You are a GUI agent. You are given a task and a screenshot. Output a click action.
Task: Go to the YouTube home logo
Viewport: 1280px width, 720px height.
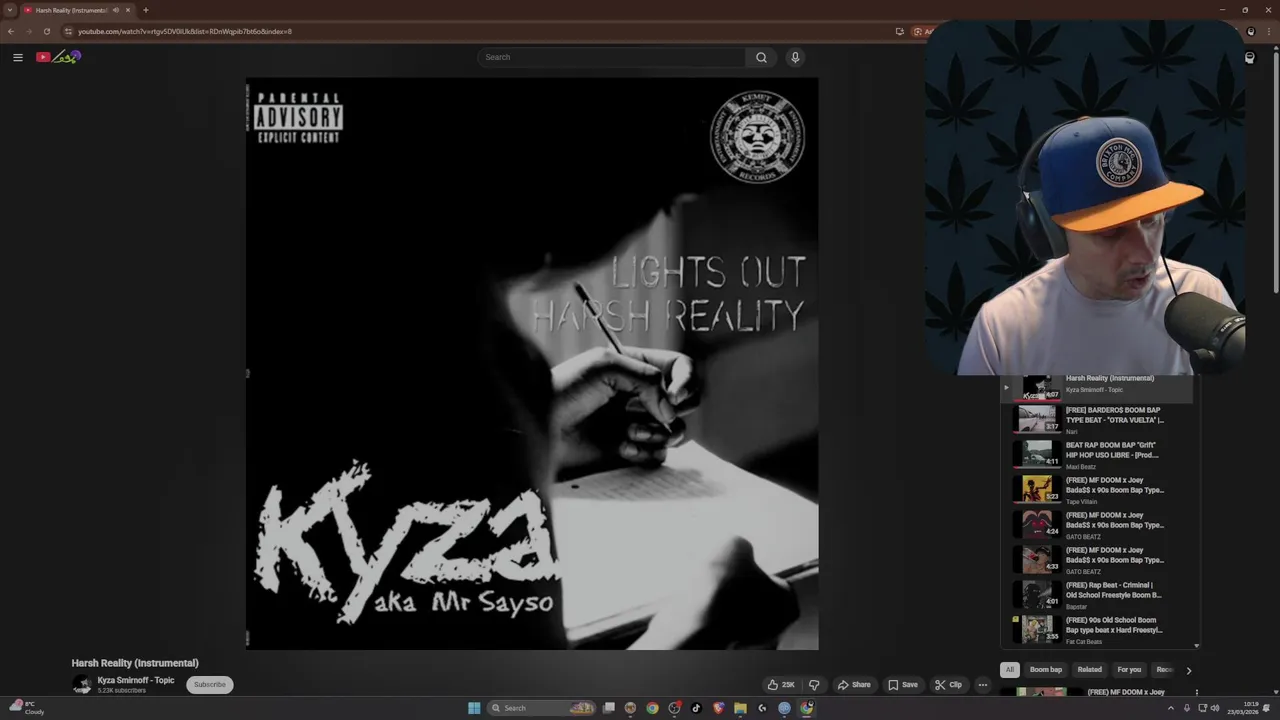click(x=58, y=57)
